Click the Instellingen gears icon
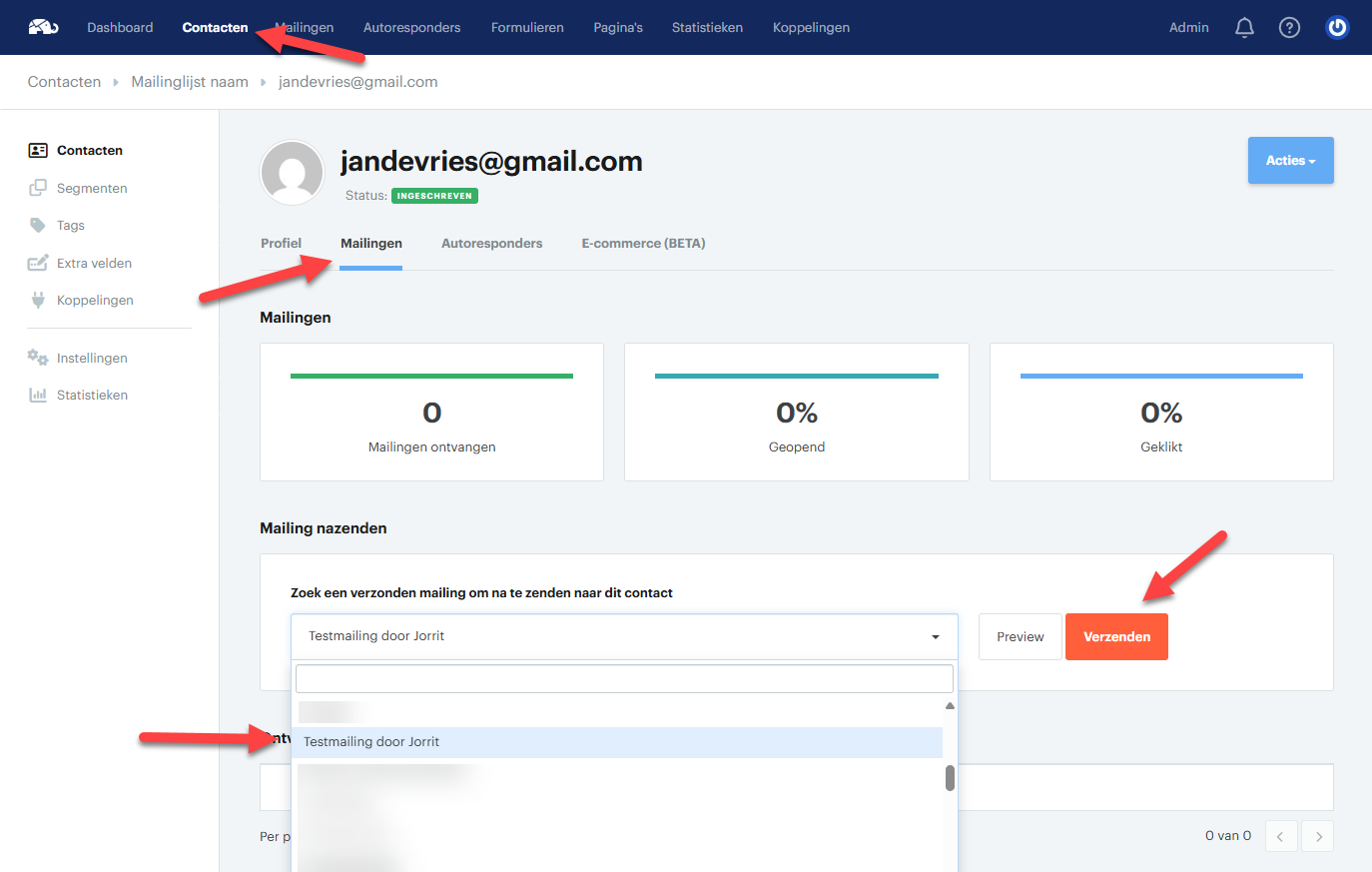This screenshot has height=872, width=1372. click(38, 358)
